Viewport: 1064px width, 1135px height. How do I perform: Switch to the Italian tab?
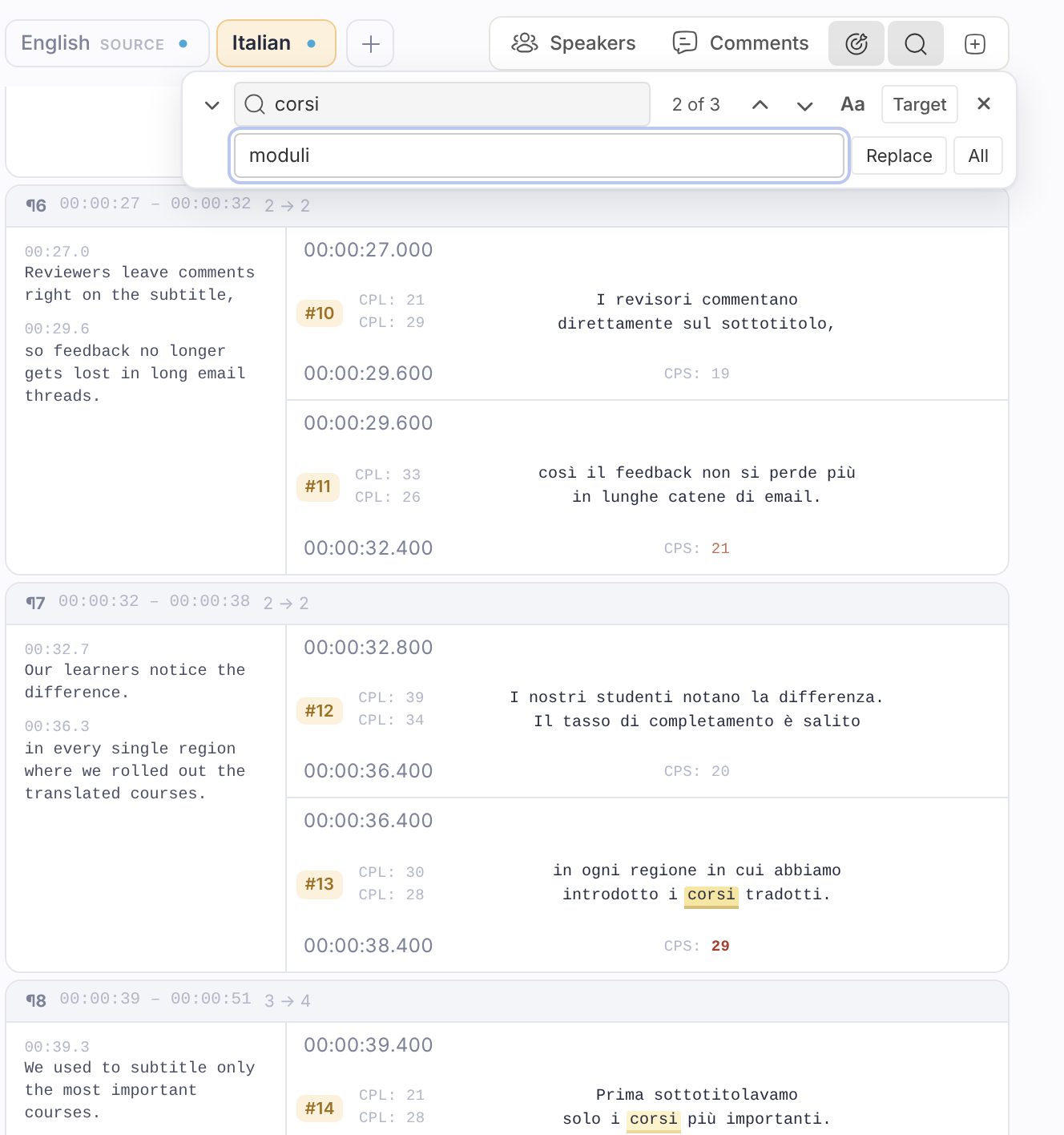[x=276, y=43]
